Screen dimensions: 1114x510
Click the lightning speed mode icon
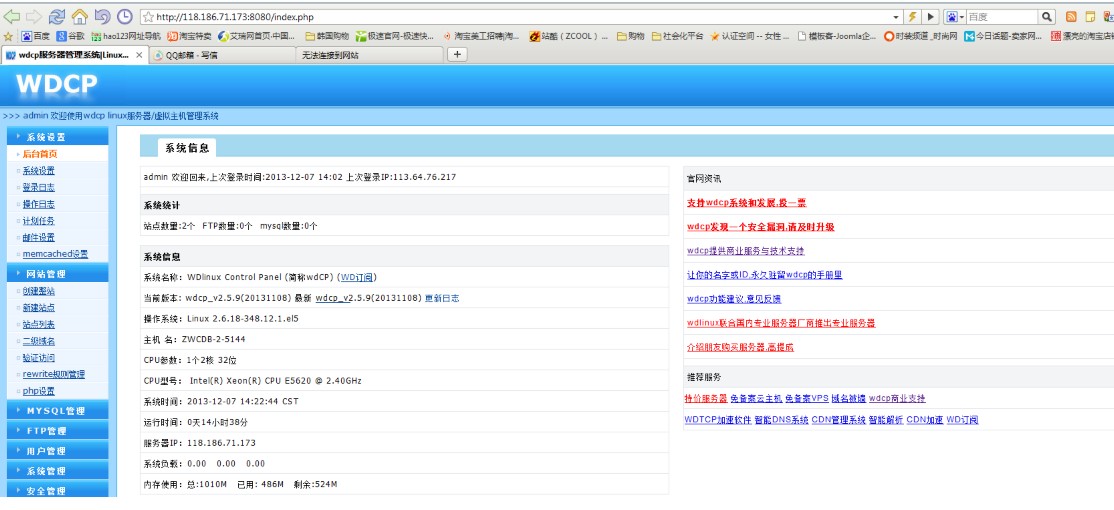tap(913, 17)
